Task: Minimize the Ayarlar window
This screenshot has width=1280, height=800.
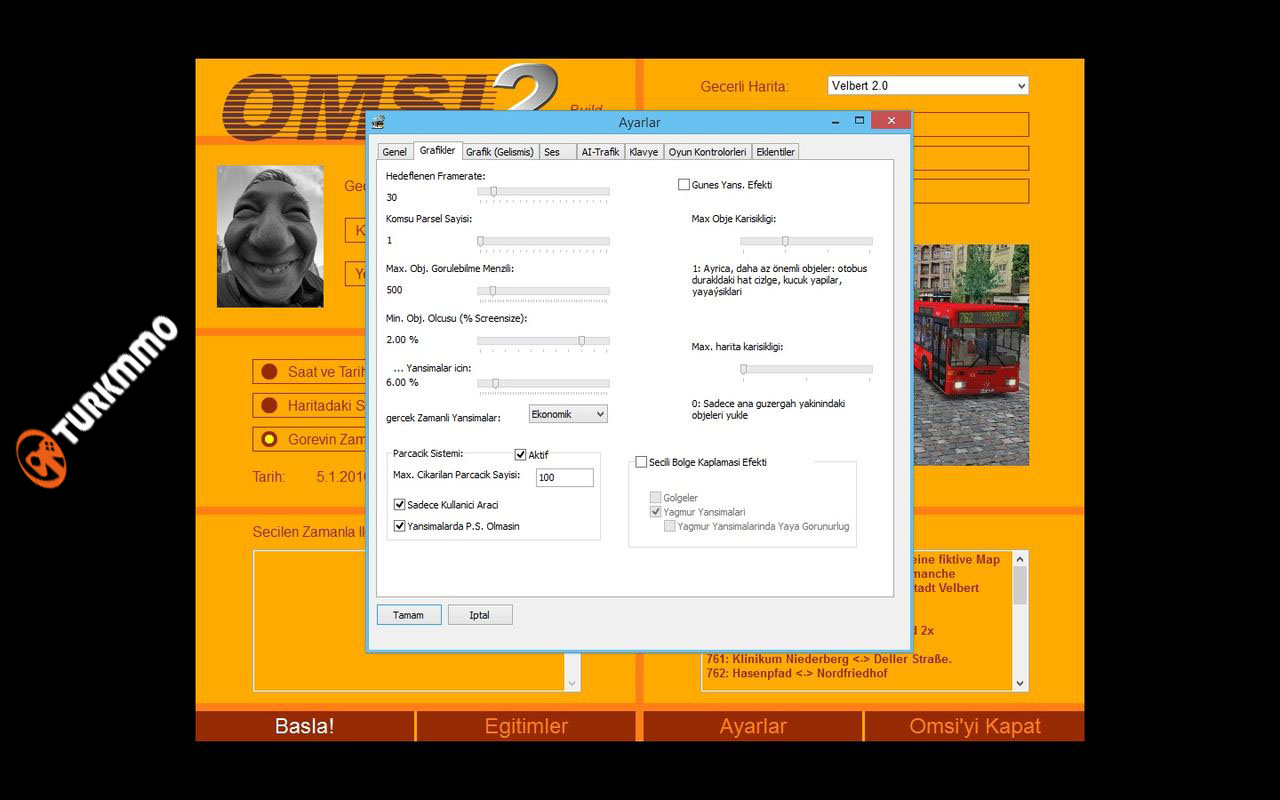Action: (836, 121)
